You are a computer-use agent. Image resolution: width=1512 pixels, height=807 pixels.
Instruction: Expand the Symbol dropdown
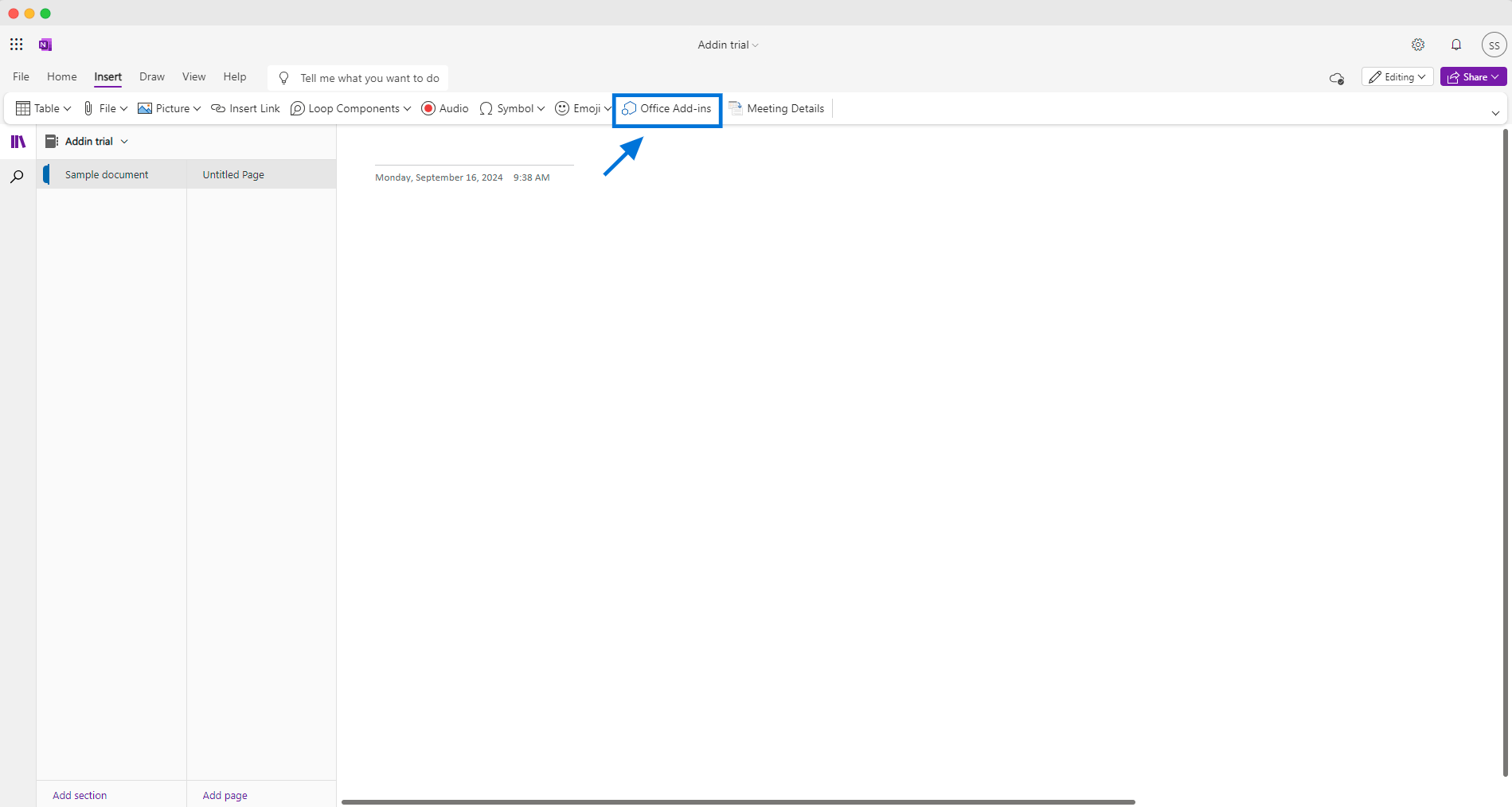[512, 108]
